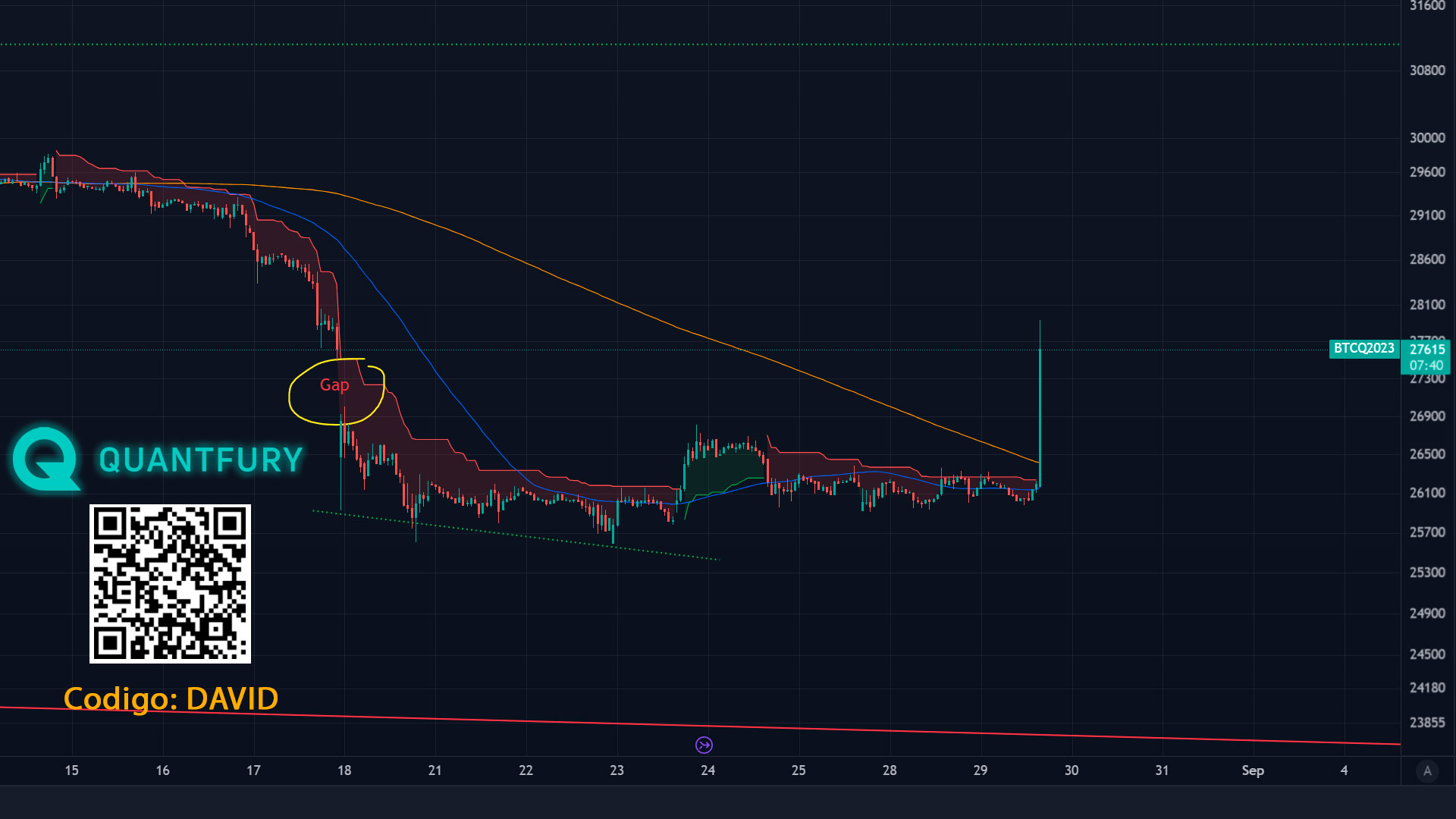Click the Quantfury Q logo icon
This screenshot has height=819, width=1456.
click(x=45, y=459)
